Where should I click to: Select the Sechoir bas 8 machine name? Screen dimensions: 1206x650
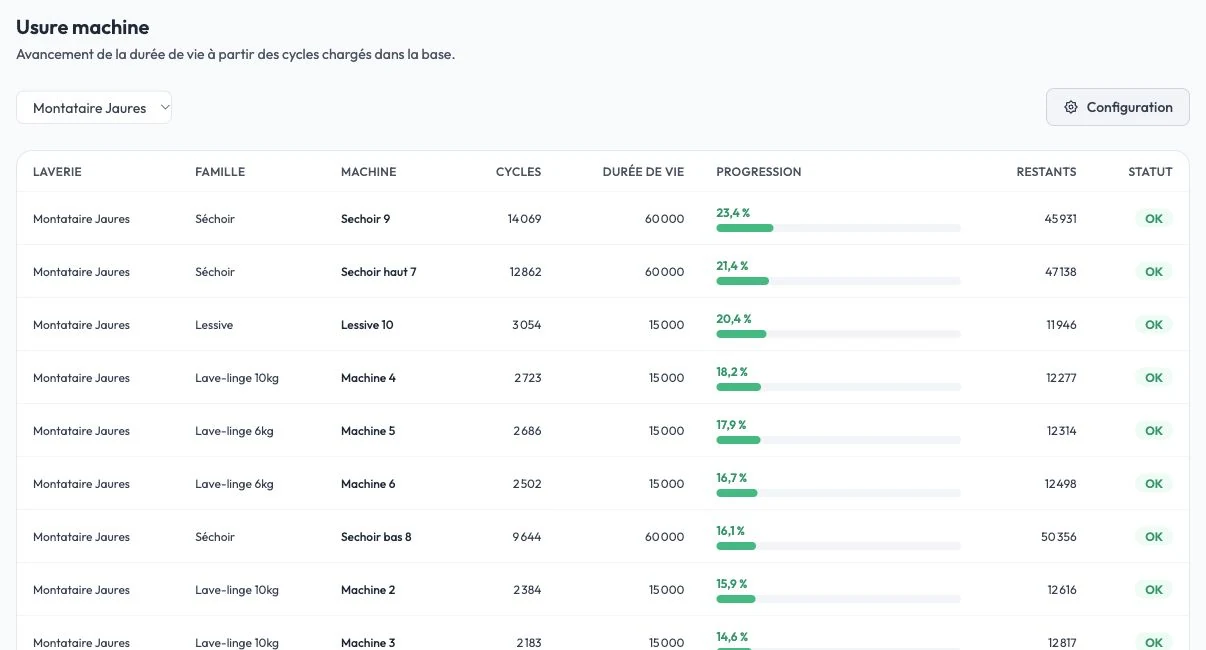[376, 537]
